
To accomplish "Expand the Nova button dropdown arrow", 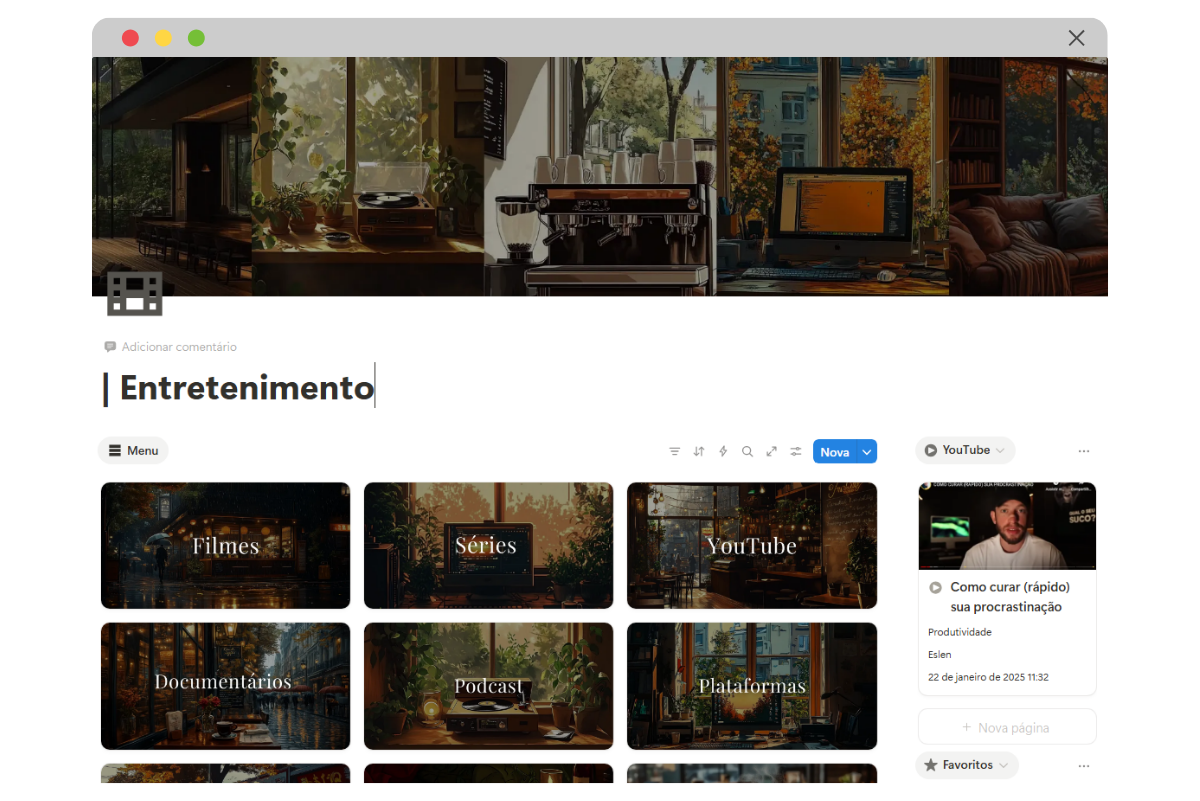I will coord(867,452).
